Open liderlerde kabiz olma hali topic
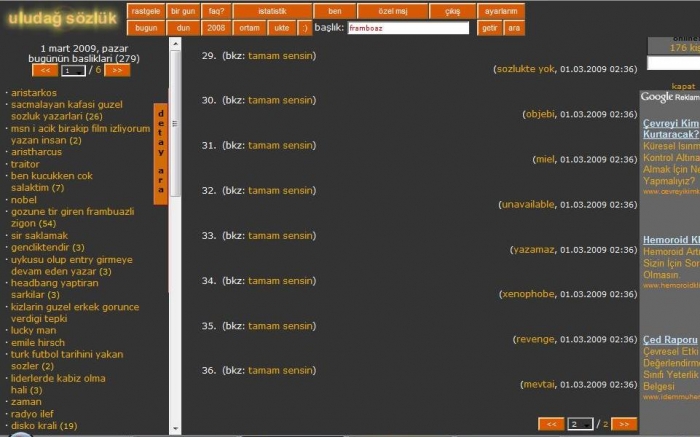 pos(58,384)
